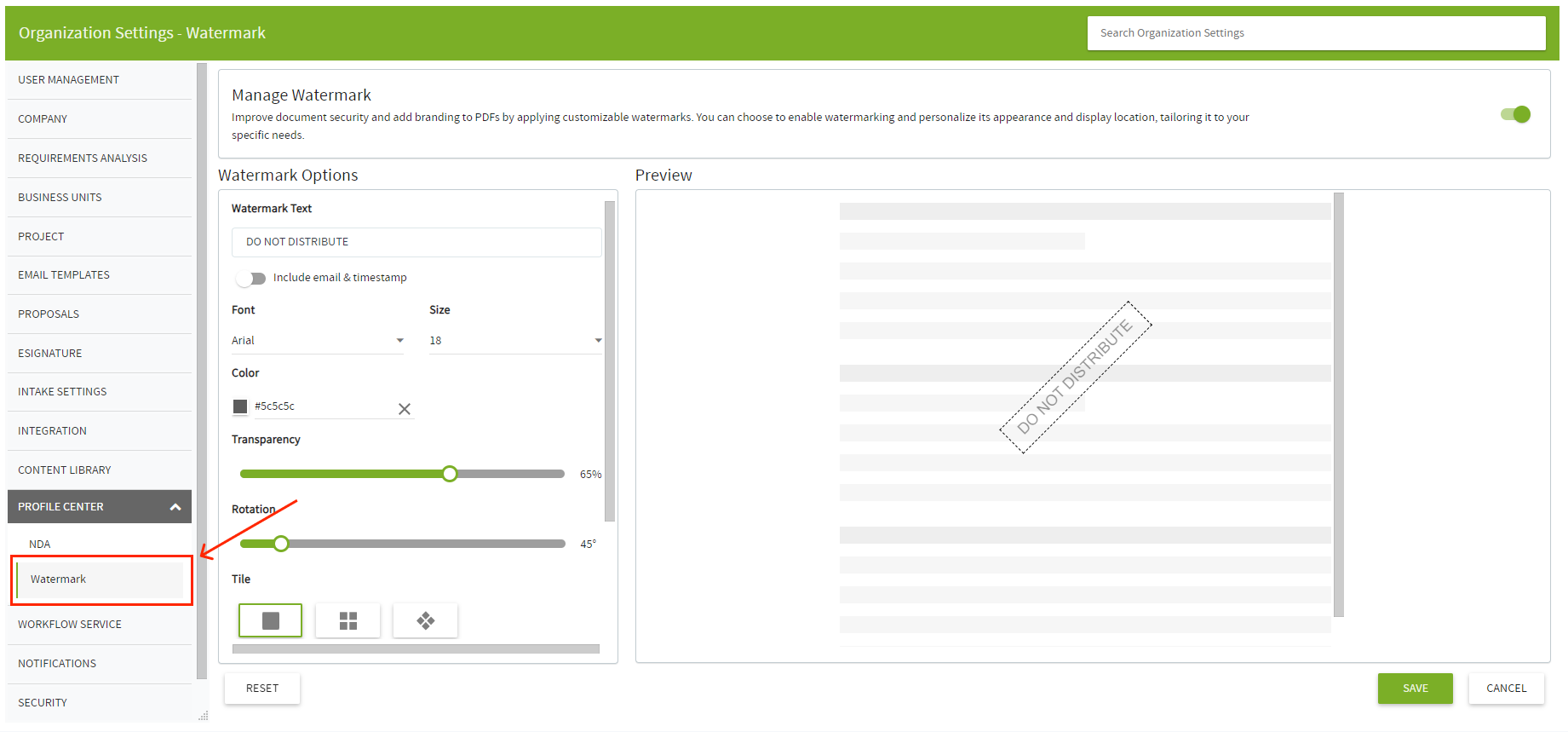Image resolution: width=1568 pixels, height=732 pixels.
Task: Collapse Profile Center chevron icon
Action: [175, 507]
